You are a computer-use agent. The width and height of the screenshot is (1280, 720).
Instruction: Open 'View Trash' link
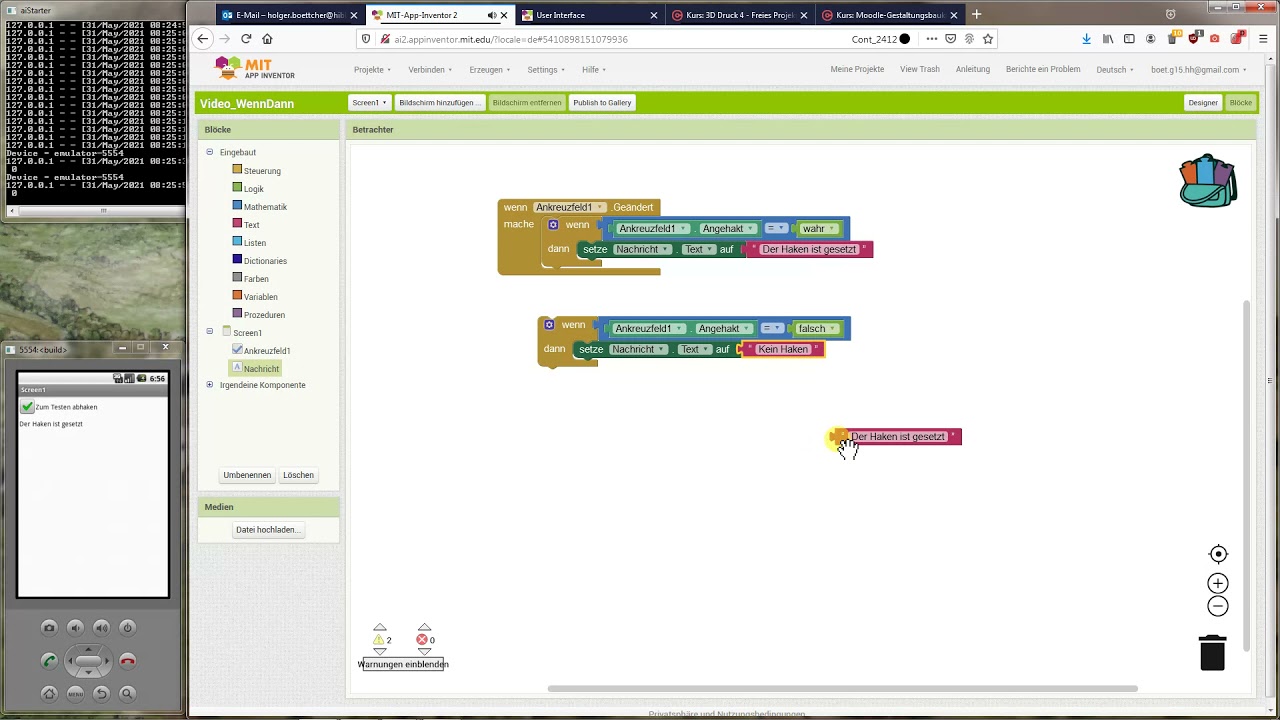(920, 70)
